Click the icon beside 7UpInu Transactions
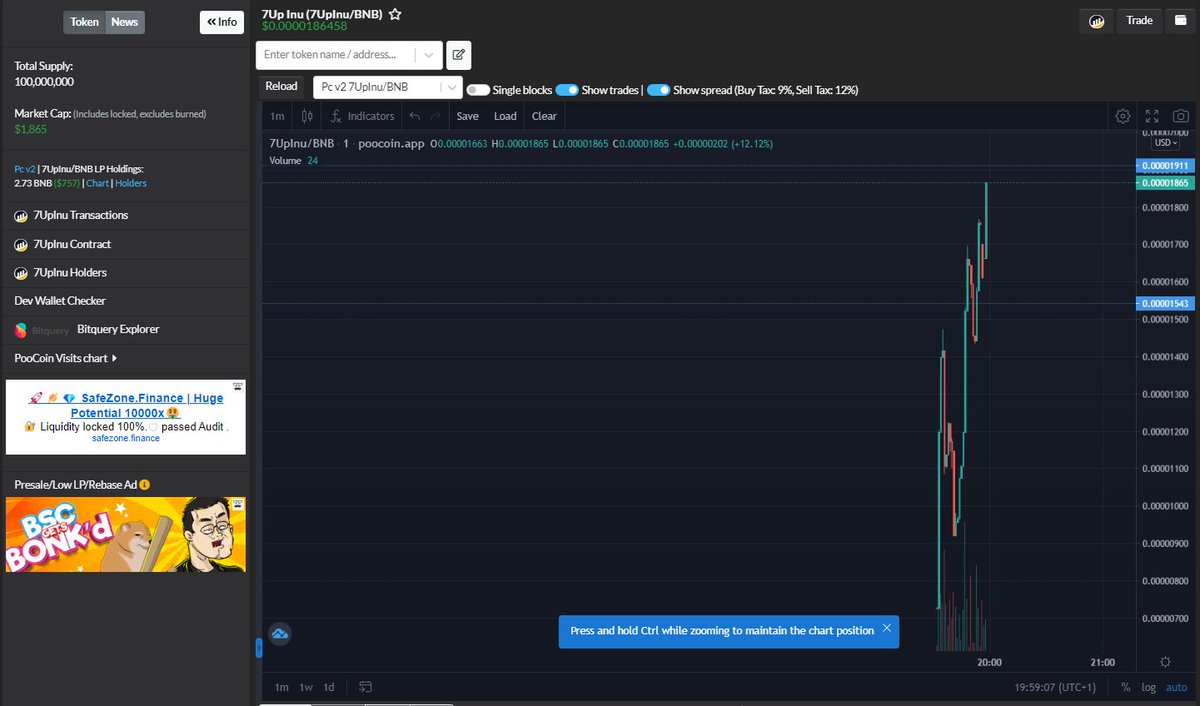The image size is (1200, 706). pyautogui.click(x=21, y=216)
